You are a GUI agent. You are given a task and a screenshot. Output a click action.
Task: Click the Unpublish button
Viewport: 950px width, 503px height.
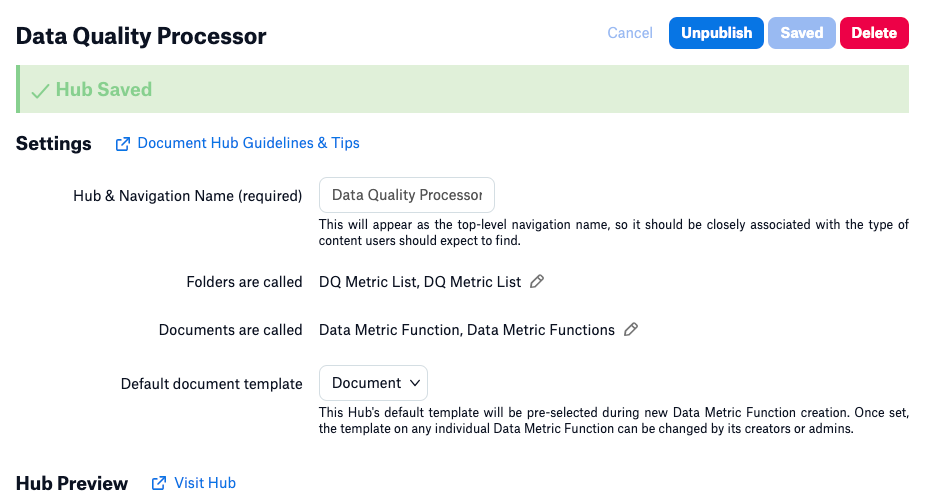[x=716, y=33]
